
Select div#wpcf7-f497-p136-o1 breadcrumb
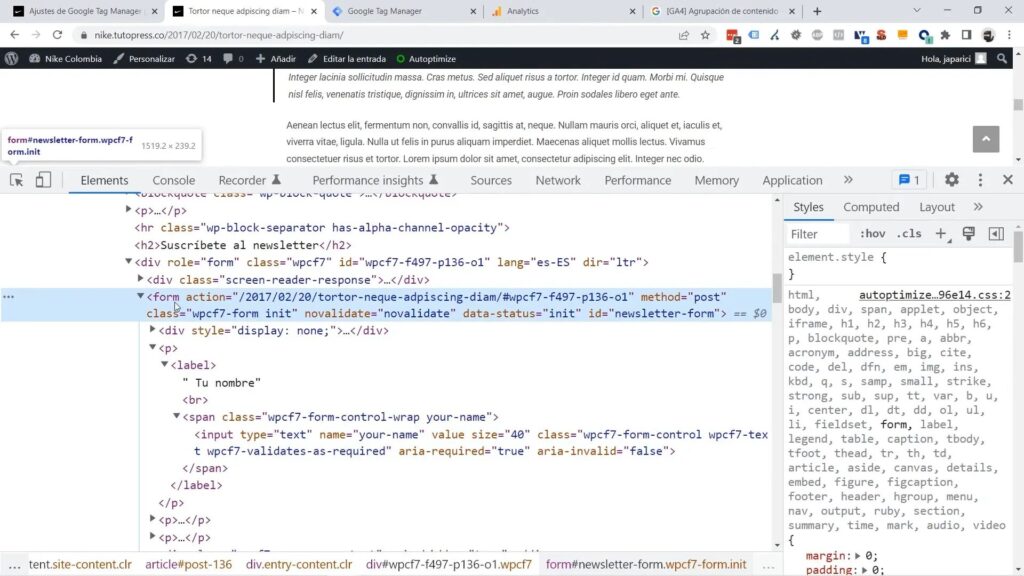[449, 564]
